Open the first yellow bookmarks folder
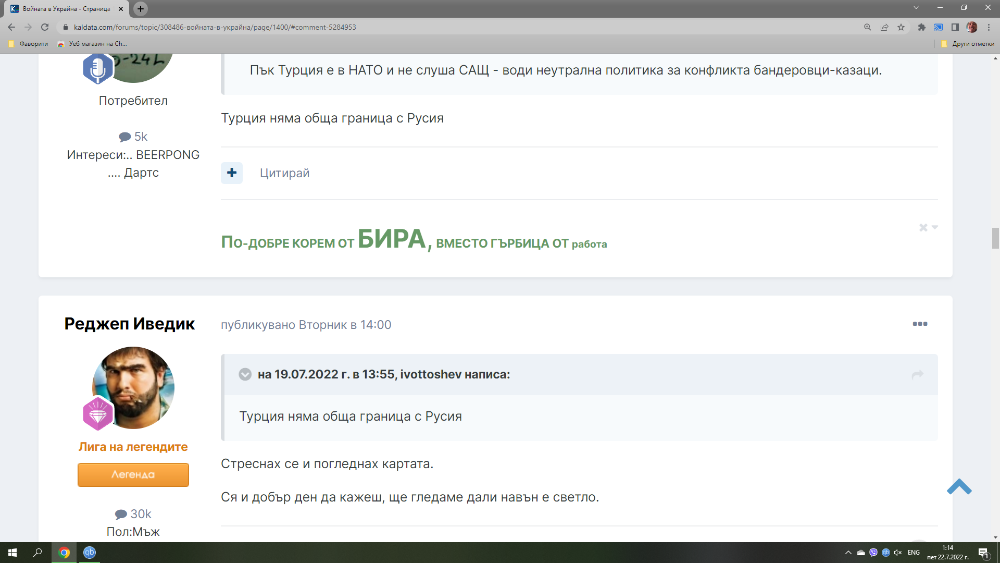The height and width of the screenshot is (563, 1000). click(x=28, y=44)
